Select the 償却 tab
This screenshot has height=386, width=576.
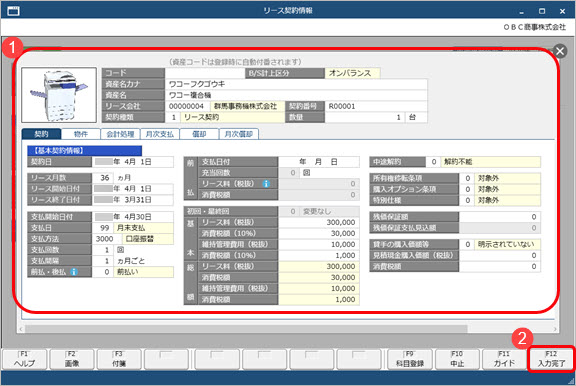point(199,134)
